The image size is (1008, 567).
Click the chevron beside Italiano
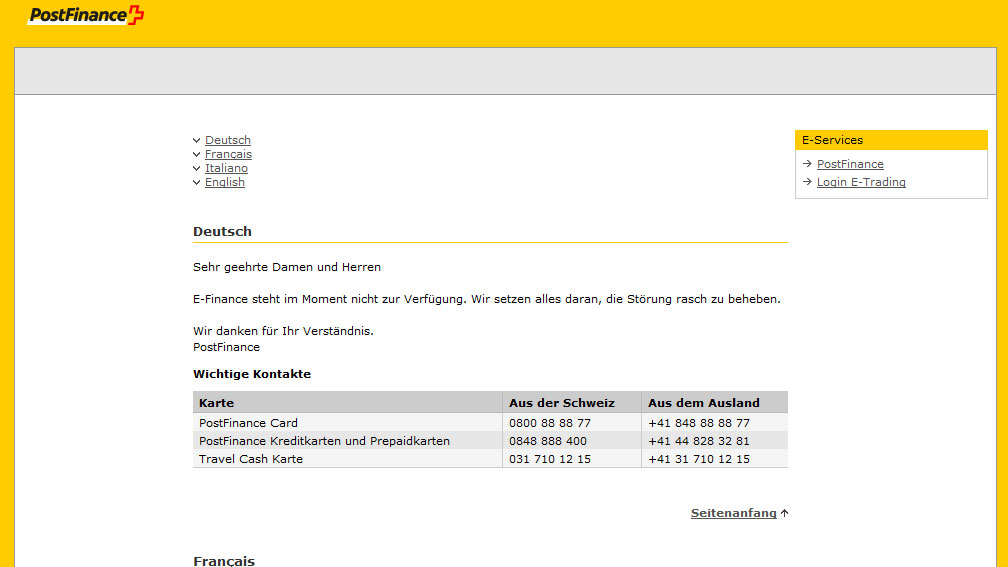pyautogui.click(x=197, y=168)
